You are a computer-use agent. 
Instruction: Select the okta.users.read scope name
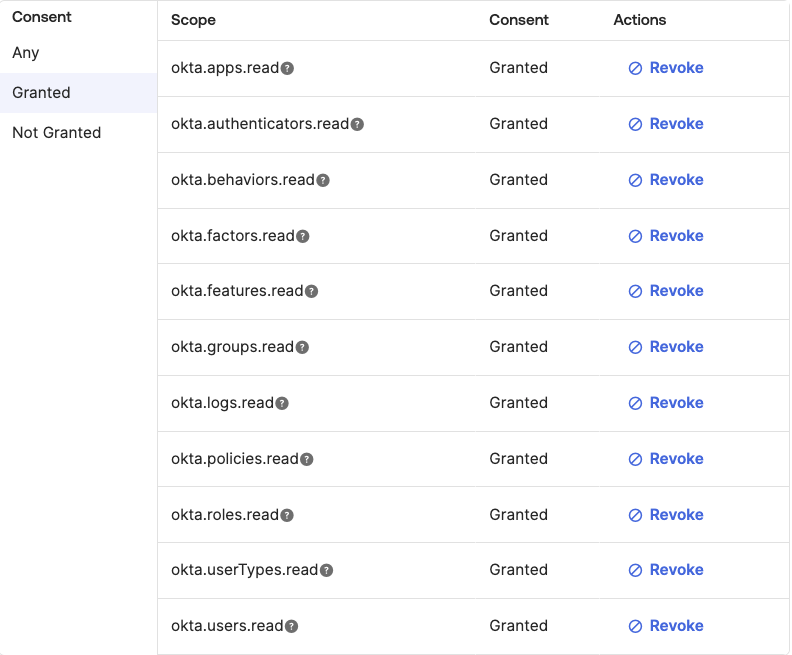[x=227, y=626]
